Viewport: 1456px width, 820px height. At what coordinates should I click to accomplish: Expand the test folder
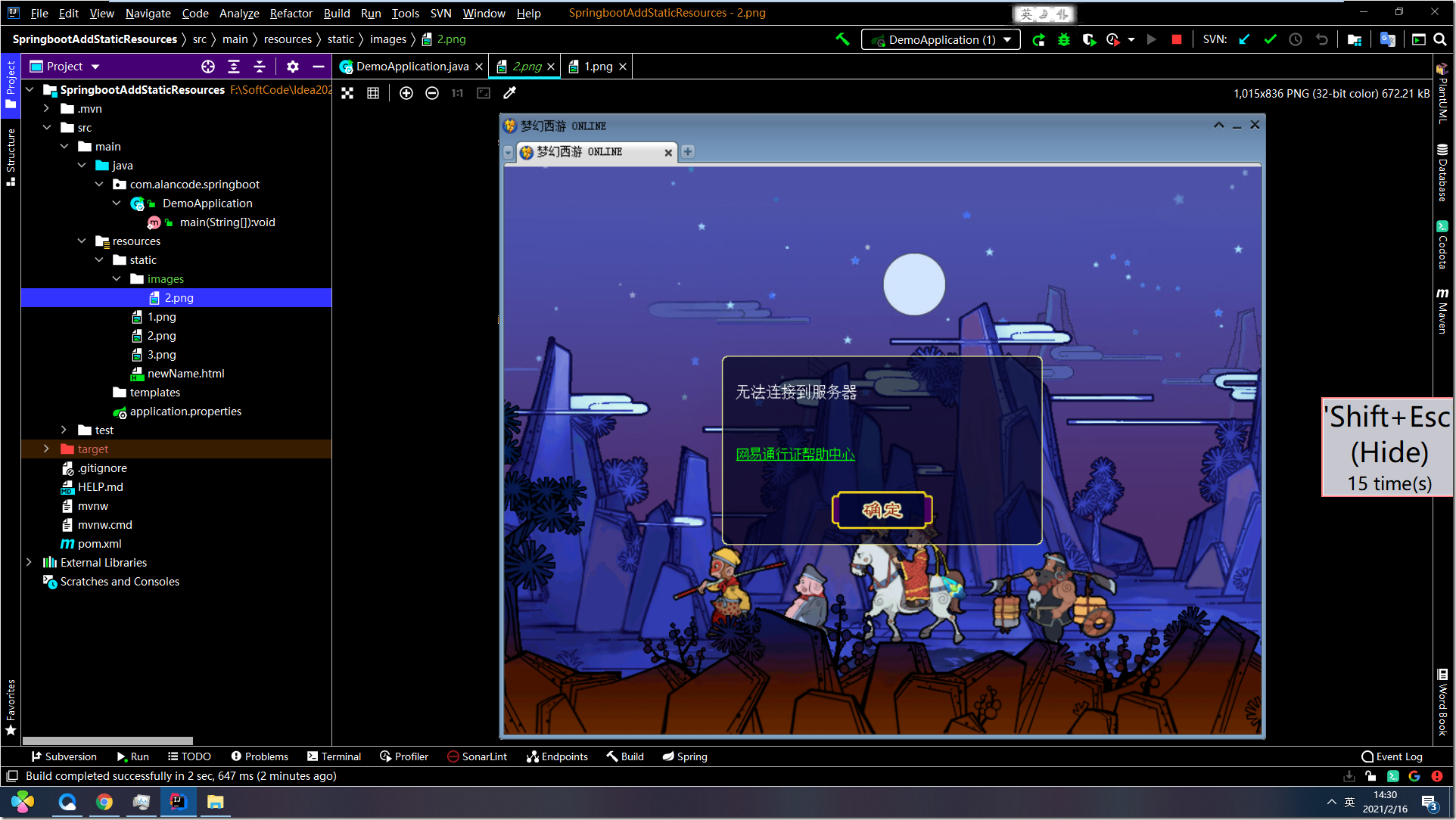pos(64,430)
